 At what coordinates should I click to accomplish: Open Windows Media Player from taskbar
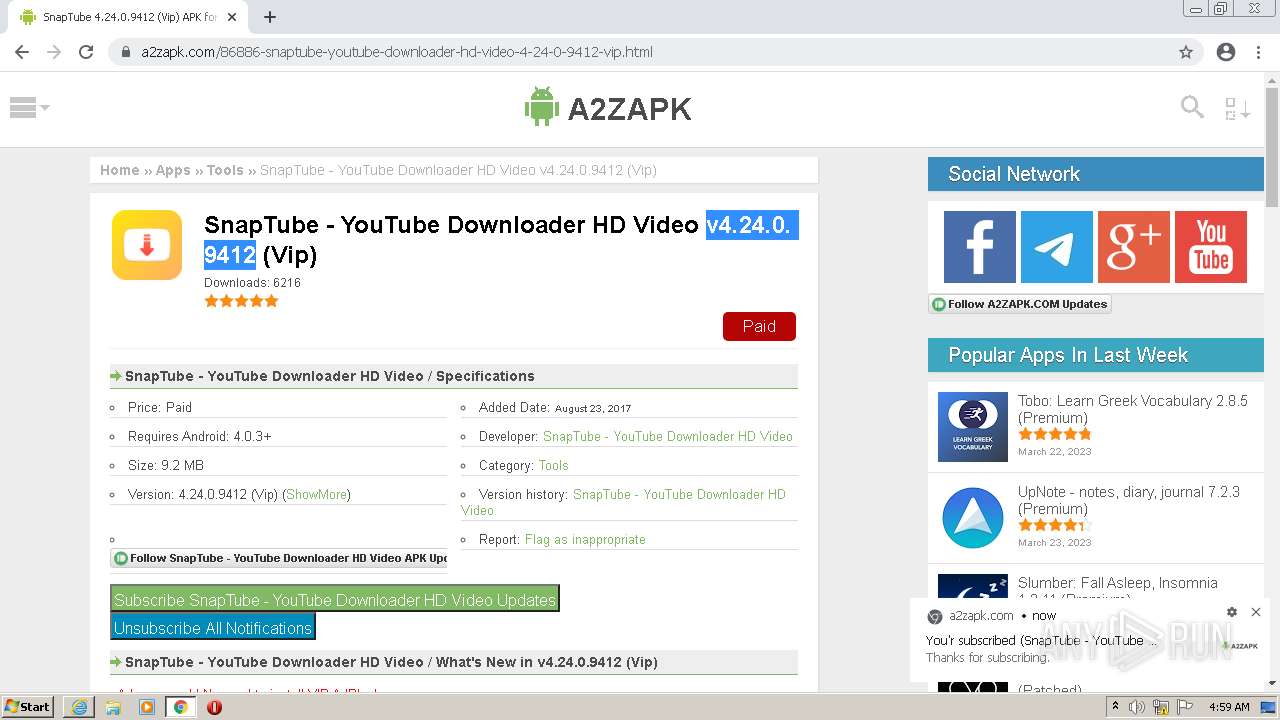click(147, 707)
